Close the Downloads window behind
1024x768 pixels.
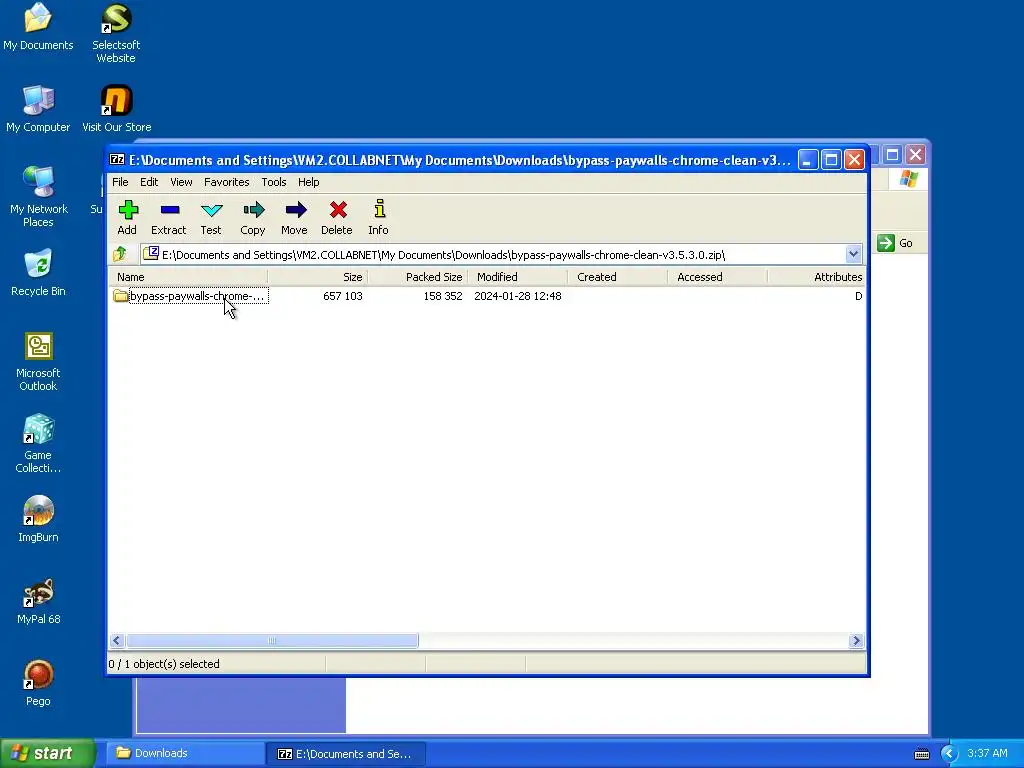pyautogui.click(x=916, y=155)
